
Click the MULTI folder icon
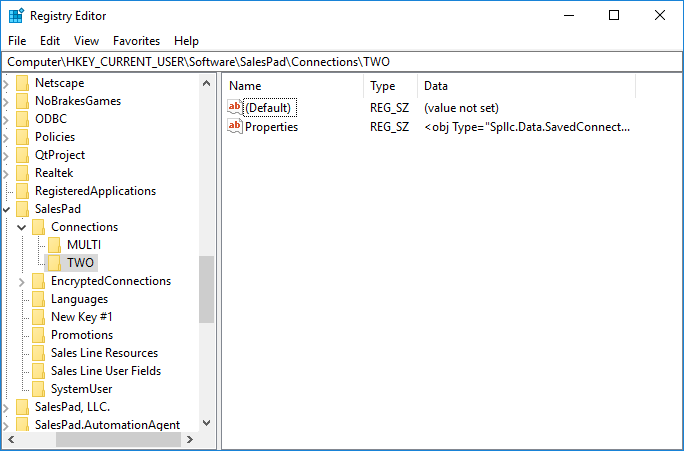coord(55,245)
